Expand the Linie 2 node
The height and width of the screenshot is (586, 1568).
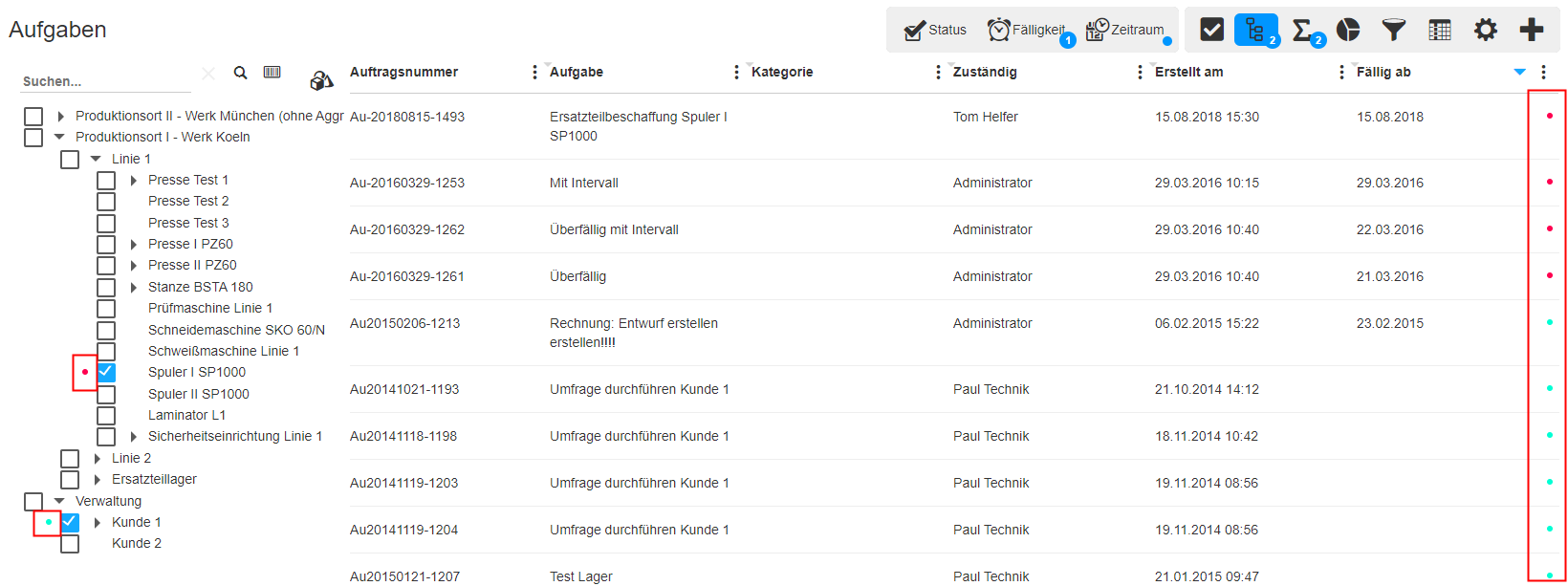98,458
